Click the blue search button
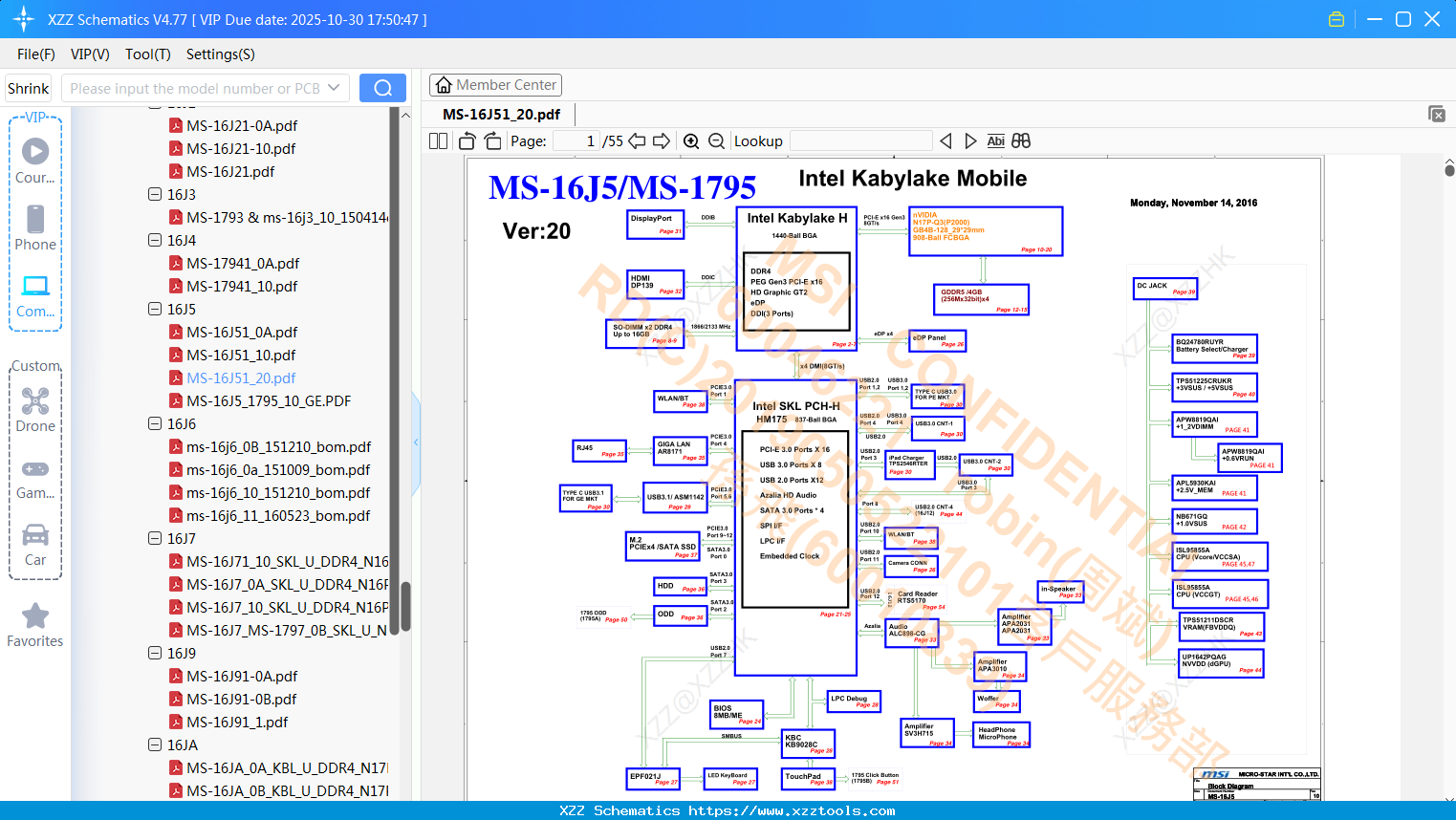1456x820 pixels. pyautogui.click(x=382, y=88)
